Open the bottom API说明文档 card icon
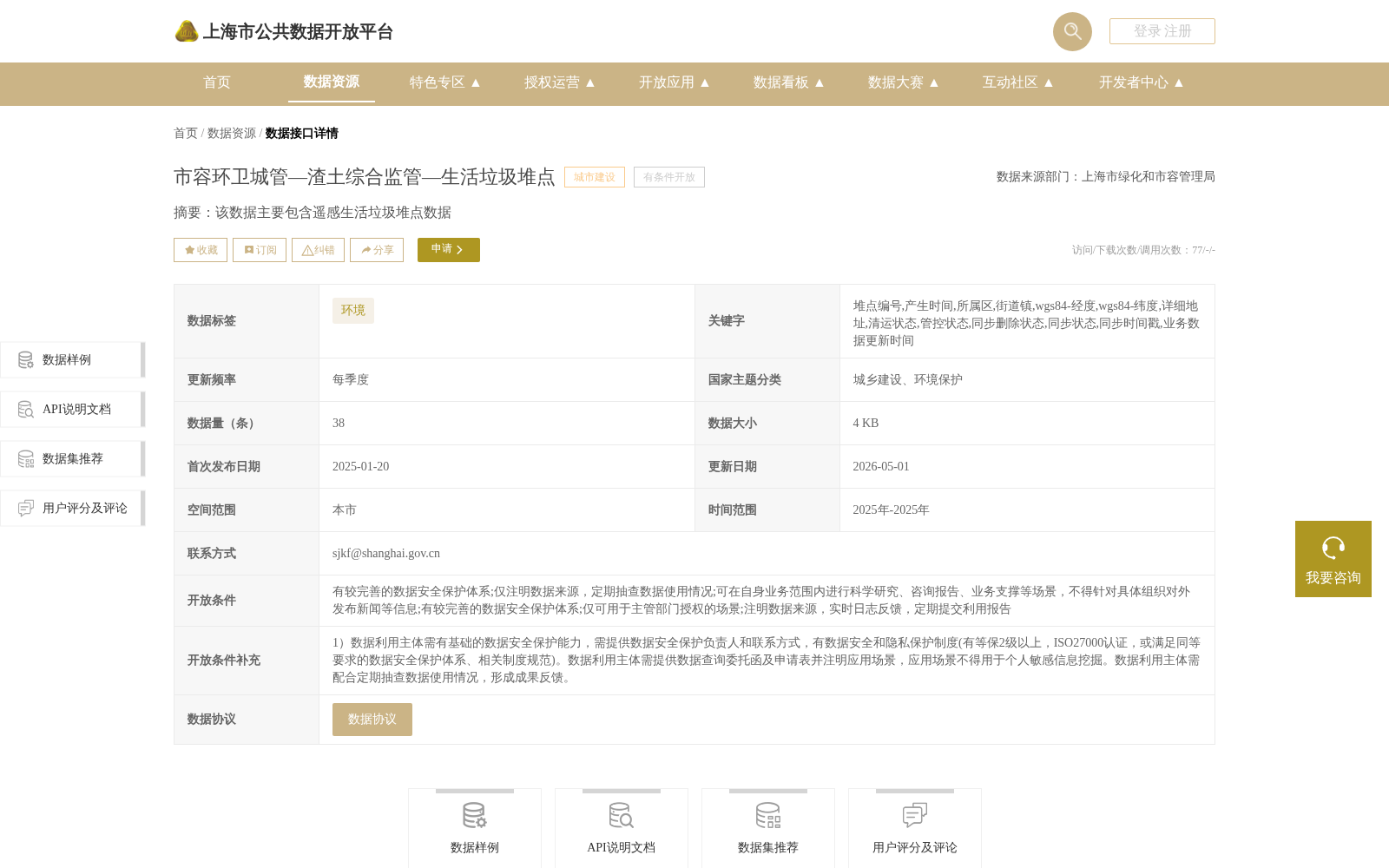This screenshot has width=1389, height=868. coord(622,816)
